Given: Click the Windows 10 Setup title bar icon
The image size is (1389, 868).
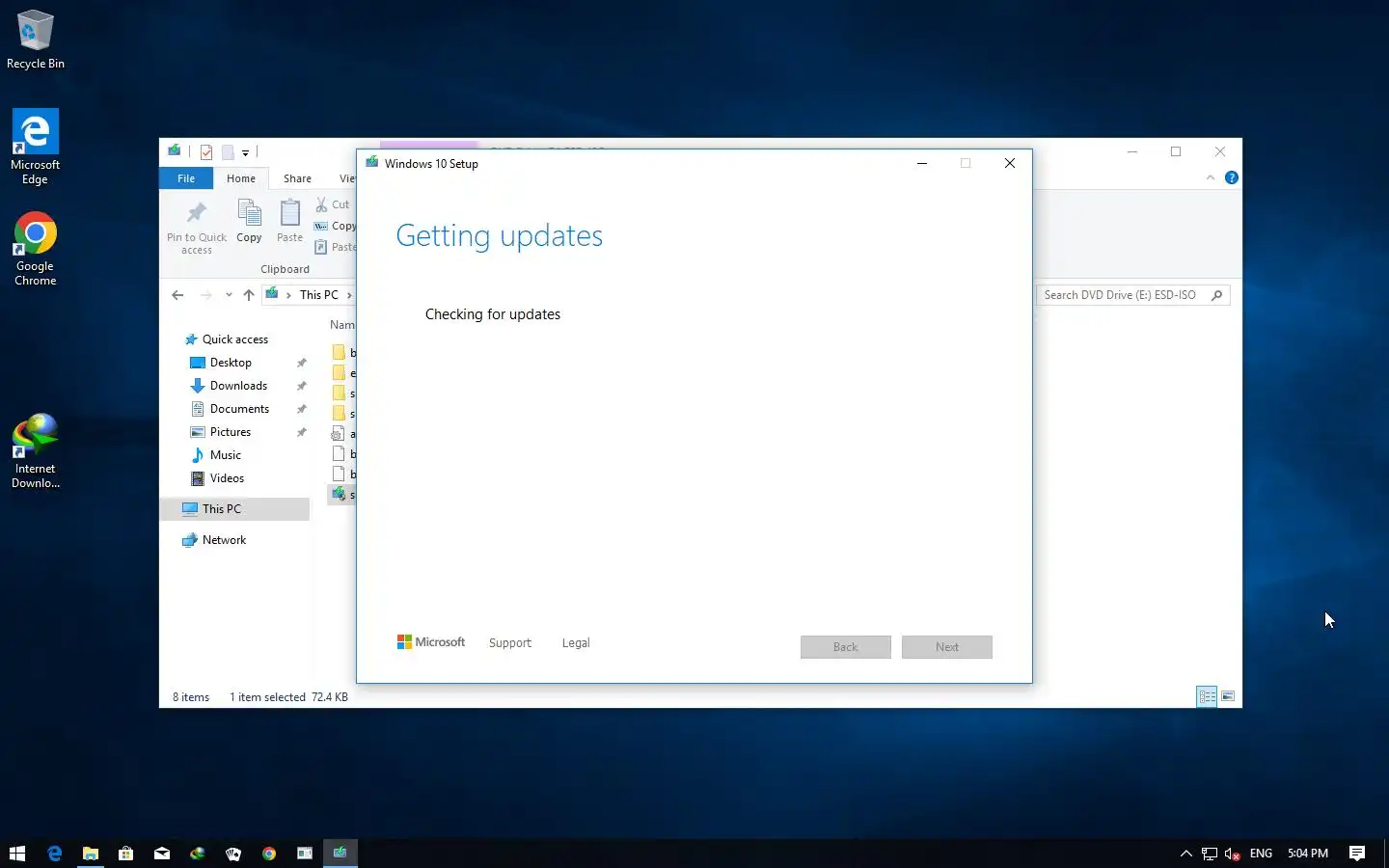Looking at the screenshot, I should click(x=371, y=163).
